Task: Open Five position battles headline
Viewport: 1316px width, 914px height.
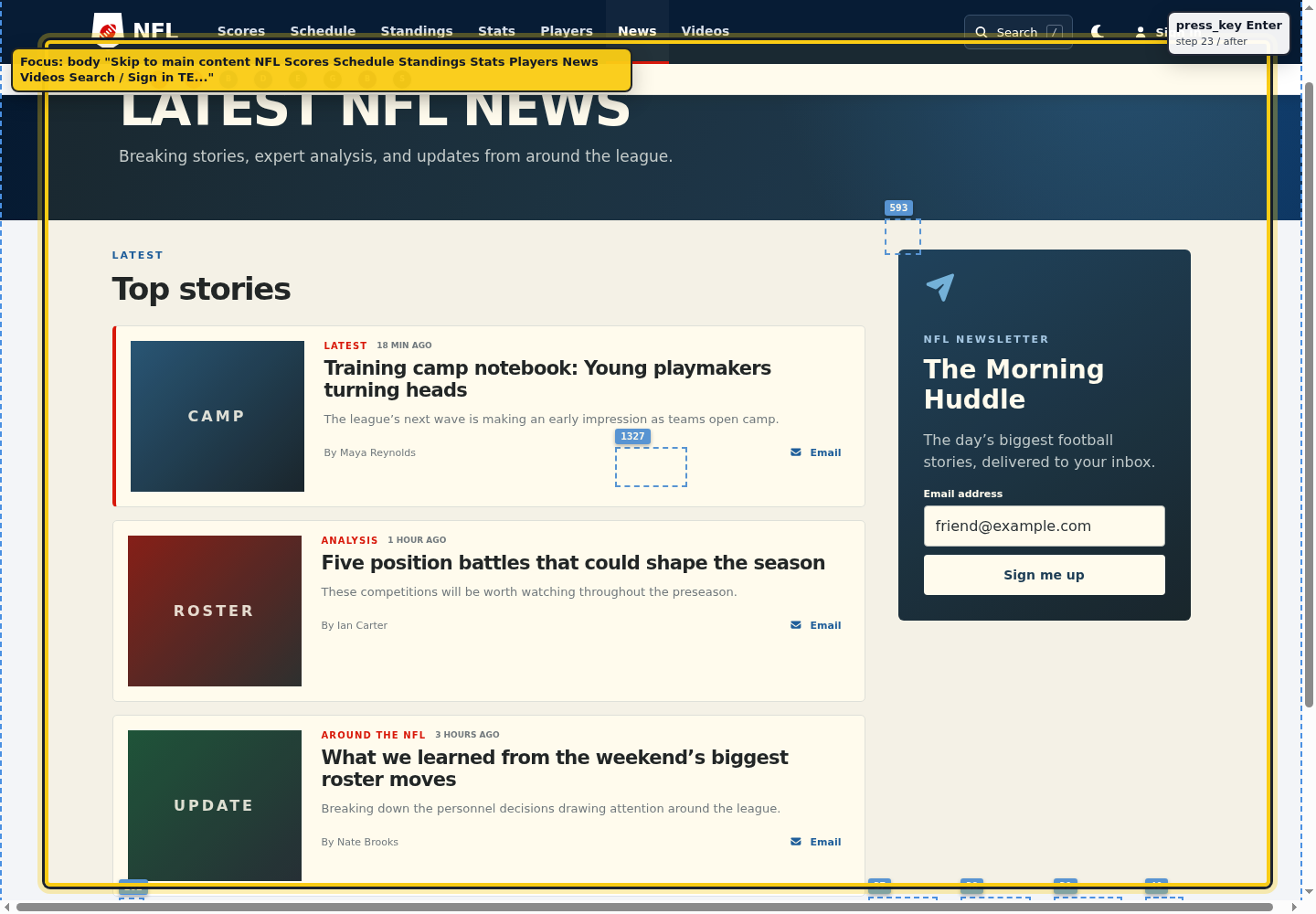Action: [x=573, y=563]
